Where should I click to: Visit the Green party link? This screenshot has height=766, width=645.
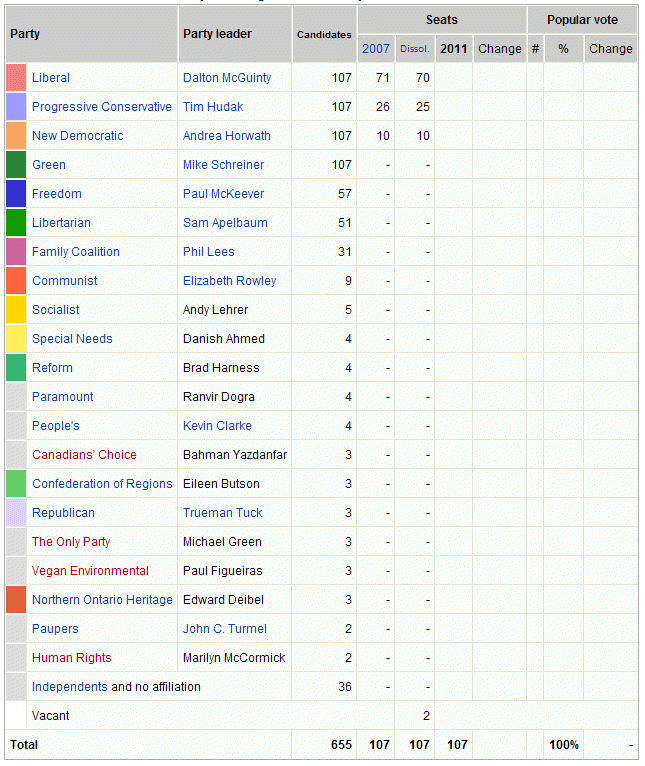(x=49, y=165)
